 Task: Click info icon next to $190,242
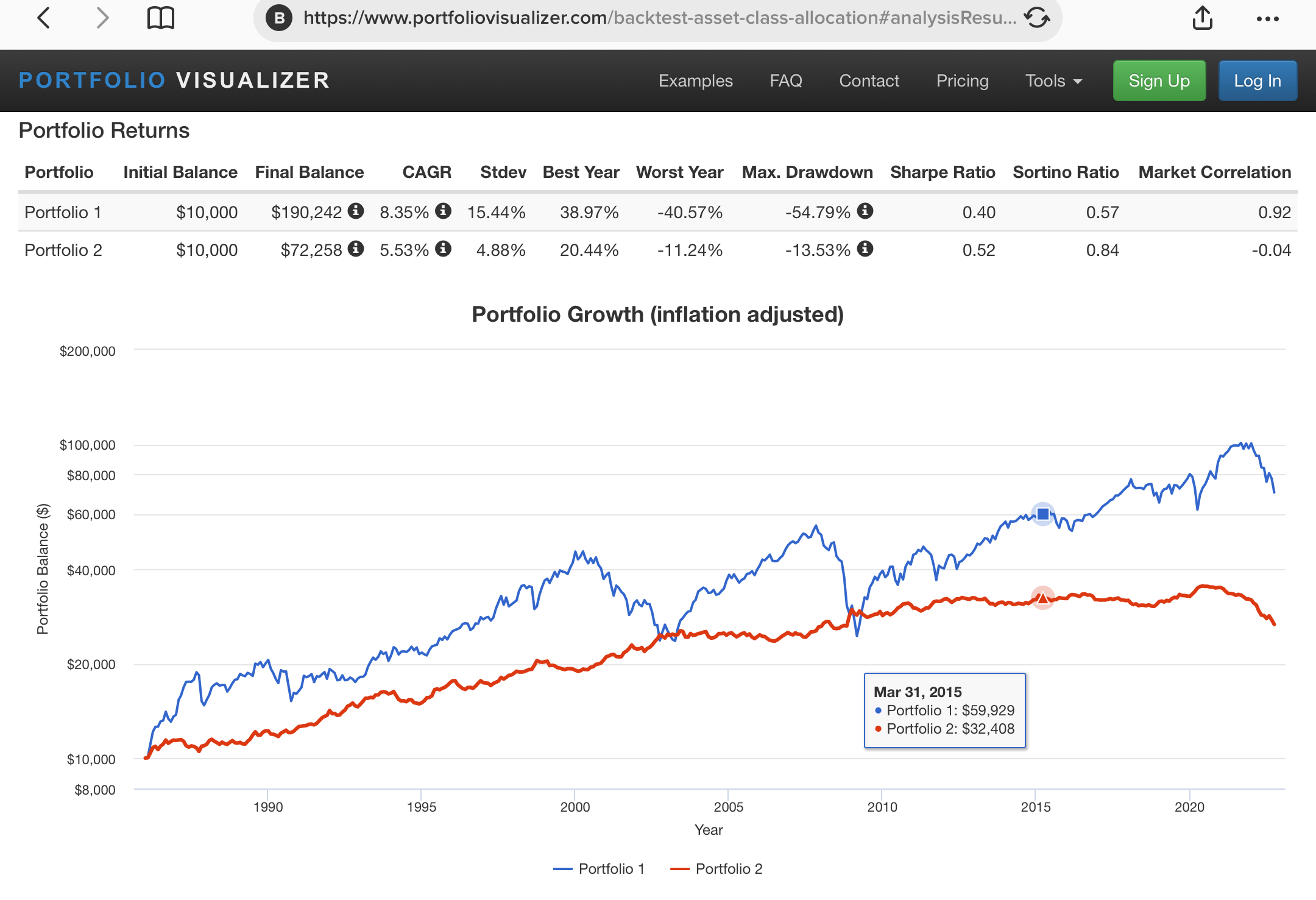[x=356, y=211]
